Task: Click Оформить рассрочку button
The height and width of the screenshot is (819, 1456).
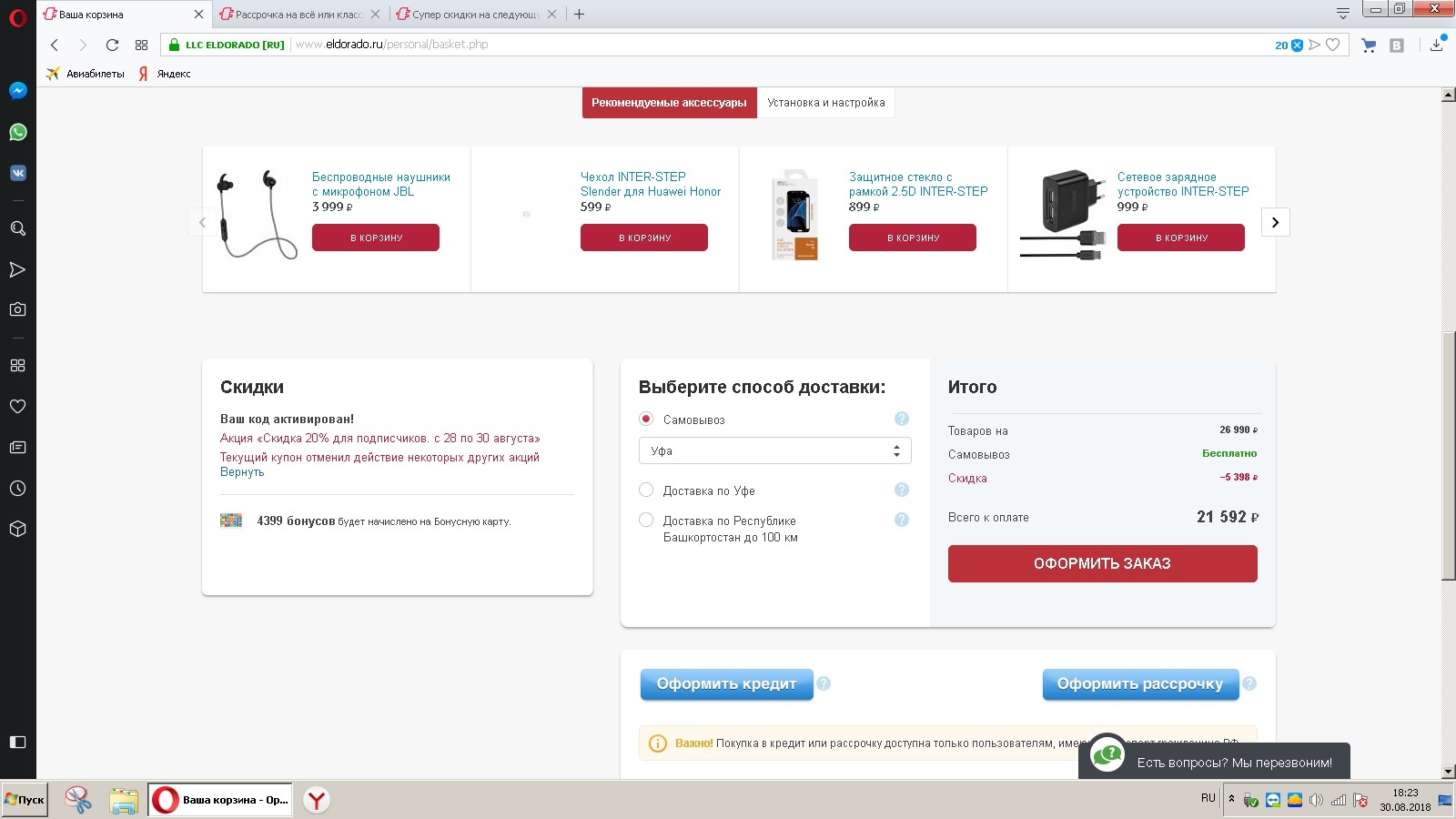Action: point(1140,683)
